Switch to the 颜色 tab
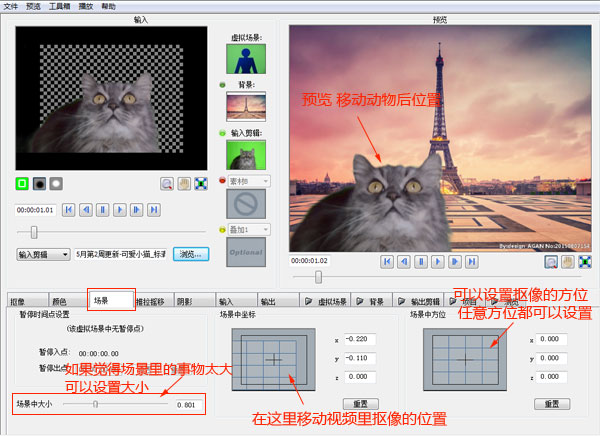Screen dimensions: 600x436 click(x=68, y=301)
